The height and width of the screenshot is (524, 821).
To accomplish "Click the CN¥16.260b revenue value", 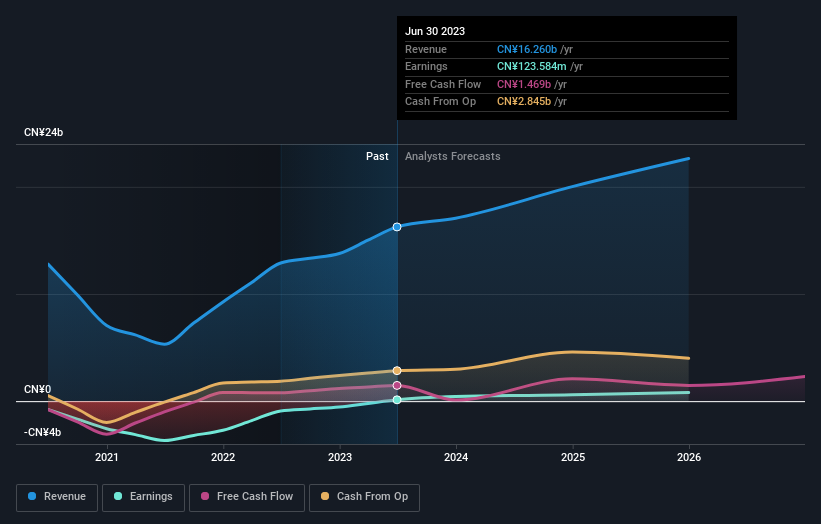I will [x=527, y=49].
